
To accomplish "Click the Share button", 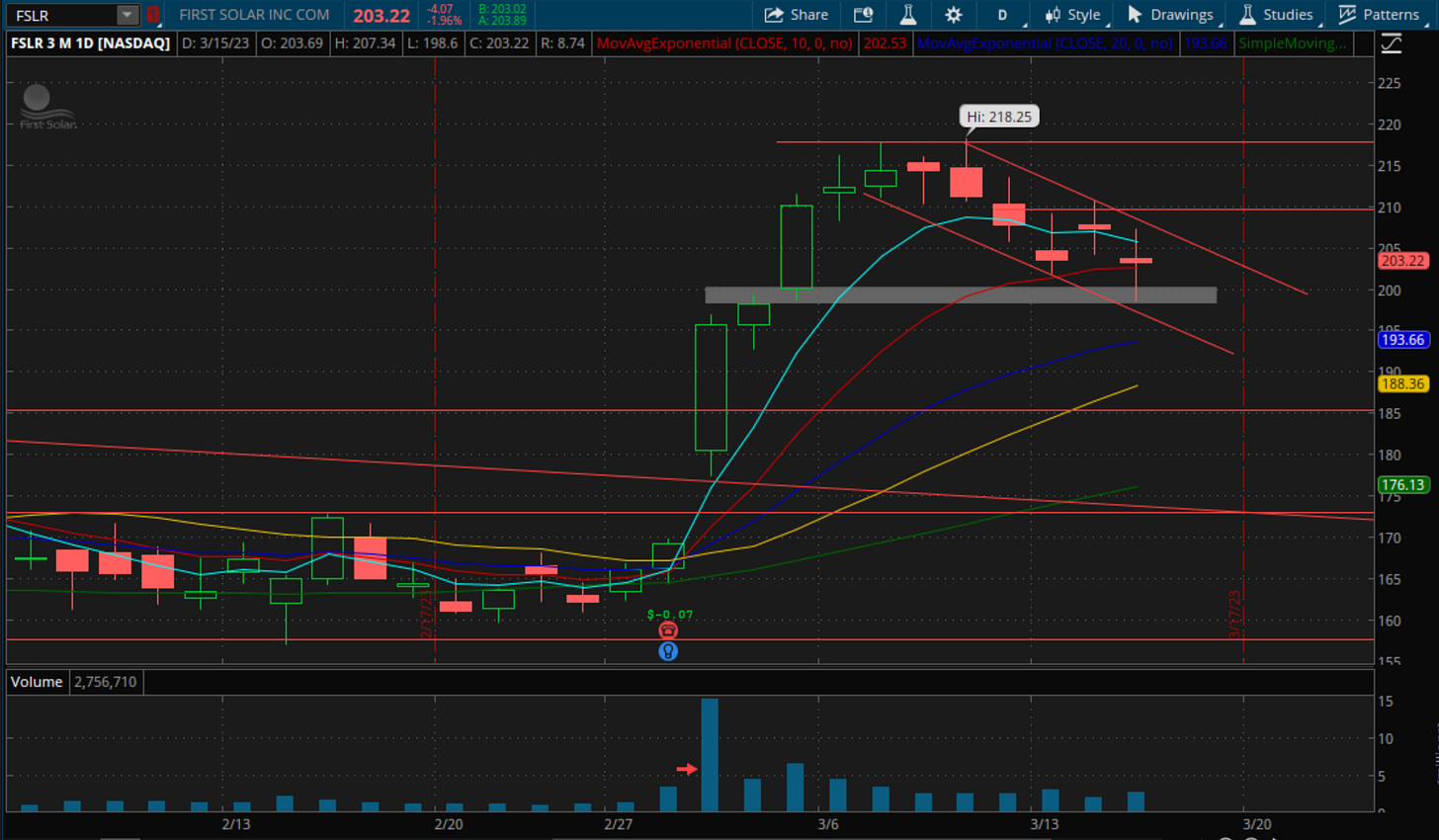I will click(x=797, y=15).
